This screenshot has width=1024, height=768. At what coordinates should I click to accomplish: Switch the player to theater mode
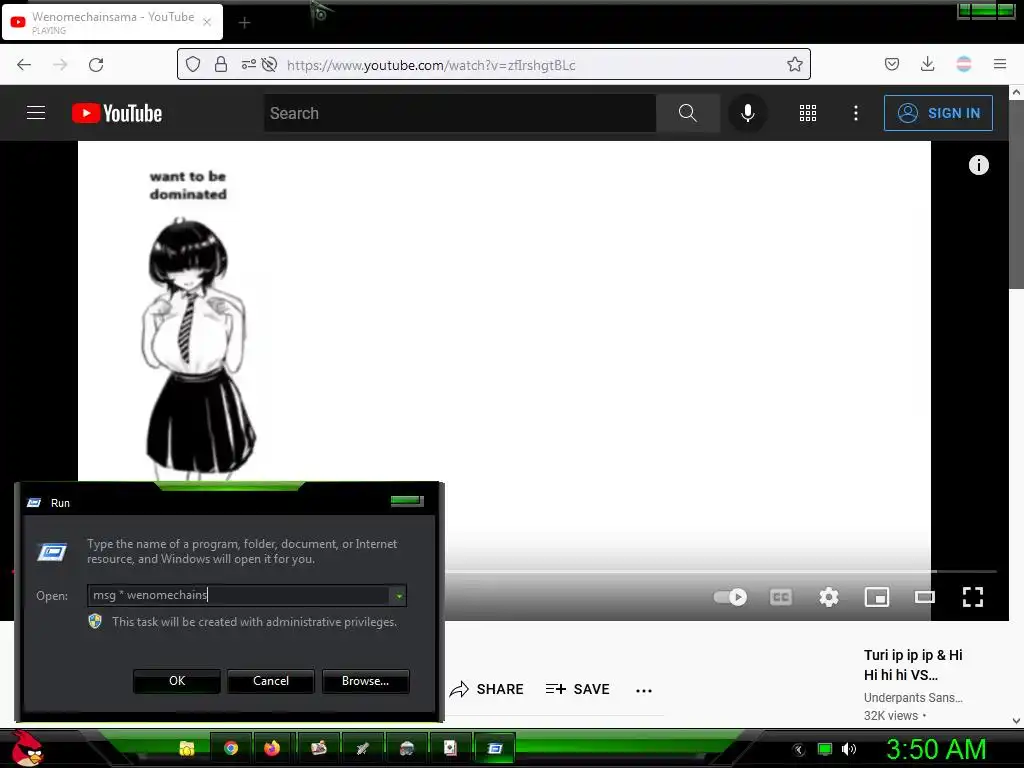pyautogui.click(x=925, y=597)
